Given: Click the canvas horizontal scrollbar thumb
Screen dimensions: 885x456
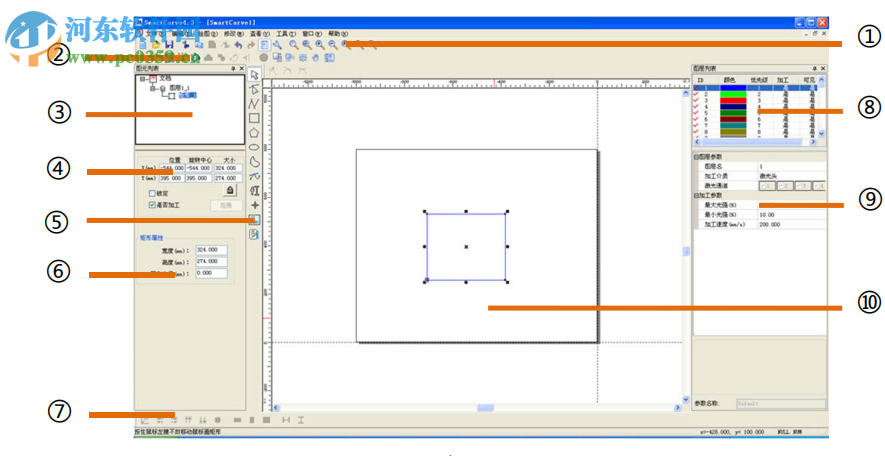Looking at the screenshot, I should pyautogui.click(x=485, y=407).
